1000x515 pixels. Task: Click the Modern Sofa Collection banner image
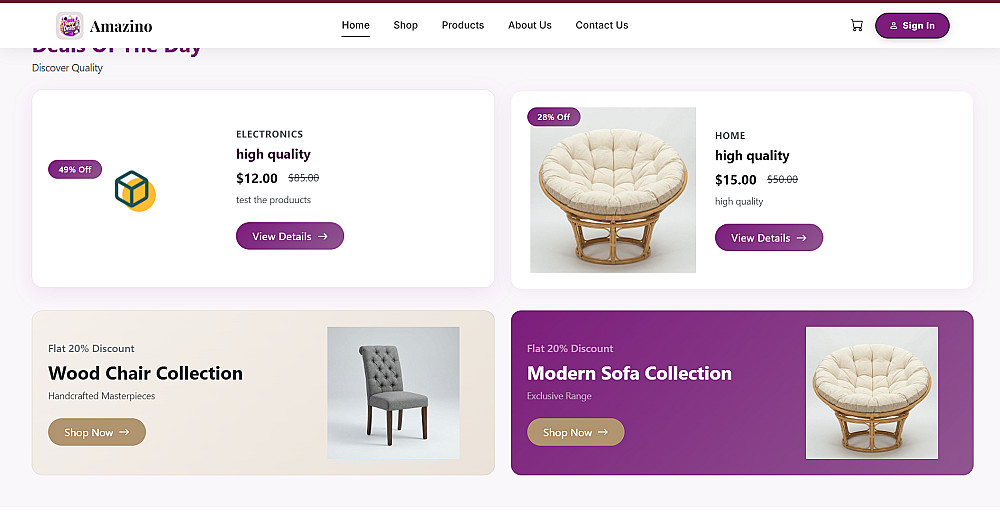click(x=871, y=393)
